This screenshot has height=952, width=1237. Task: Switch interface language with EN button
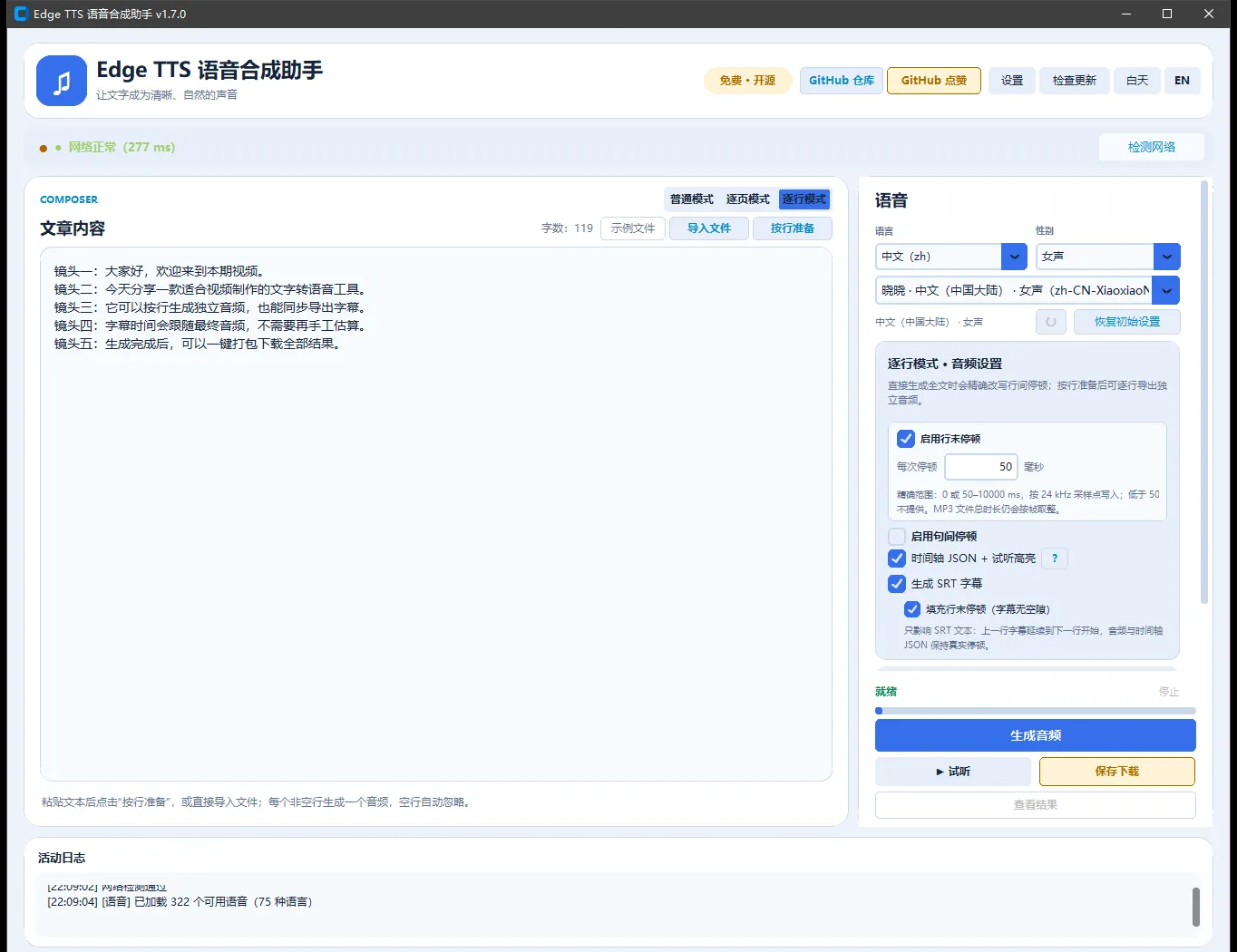tap(1182, 81)
